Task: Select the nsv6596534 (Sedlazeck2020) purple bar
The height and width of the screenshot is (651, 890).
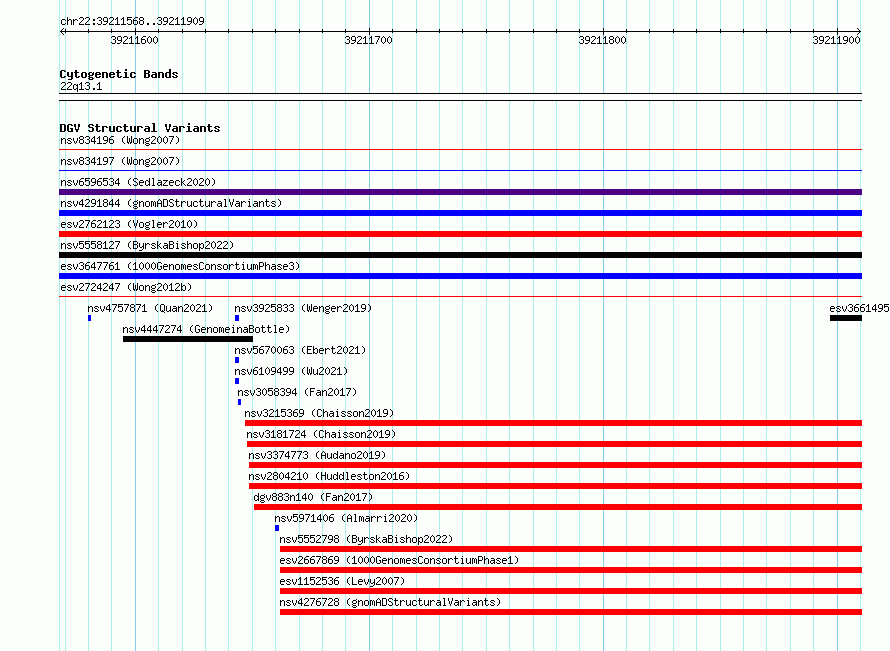Action: (x=460, y=192)
